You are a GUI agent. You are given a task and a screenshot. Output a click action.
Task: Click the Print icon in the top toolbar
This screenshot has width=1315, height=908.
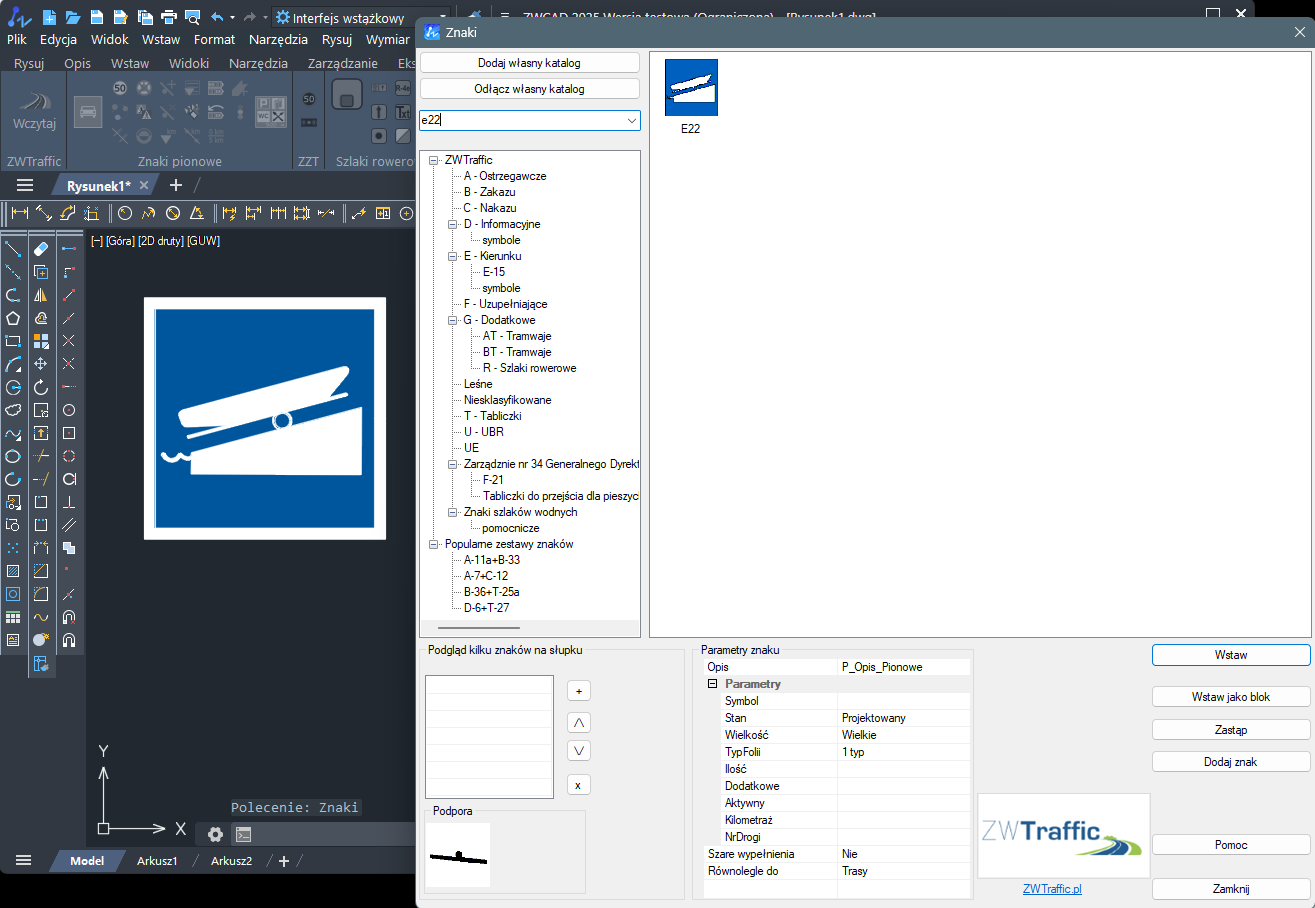(169, 17)
